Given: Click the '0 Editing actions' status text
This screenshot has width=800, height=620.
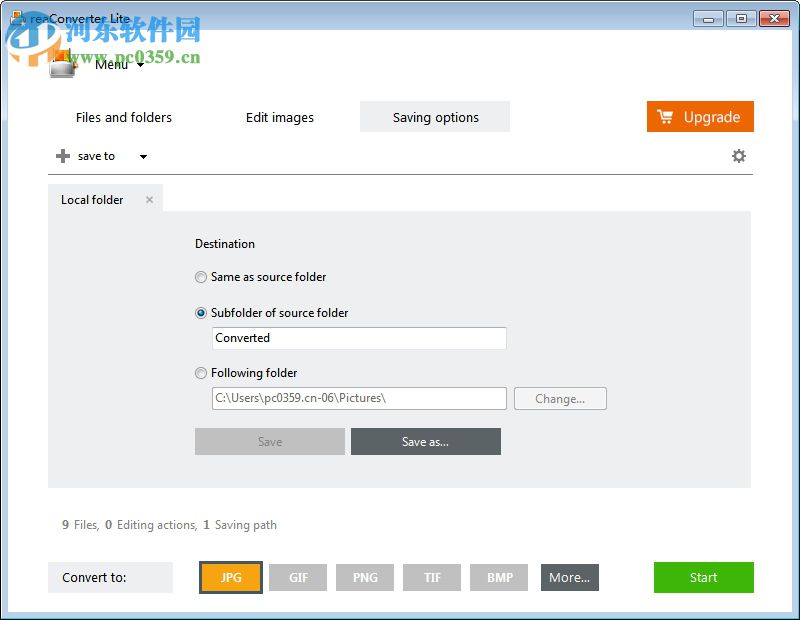Looking at the screenshot, I should [x=151, y=525].
